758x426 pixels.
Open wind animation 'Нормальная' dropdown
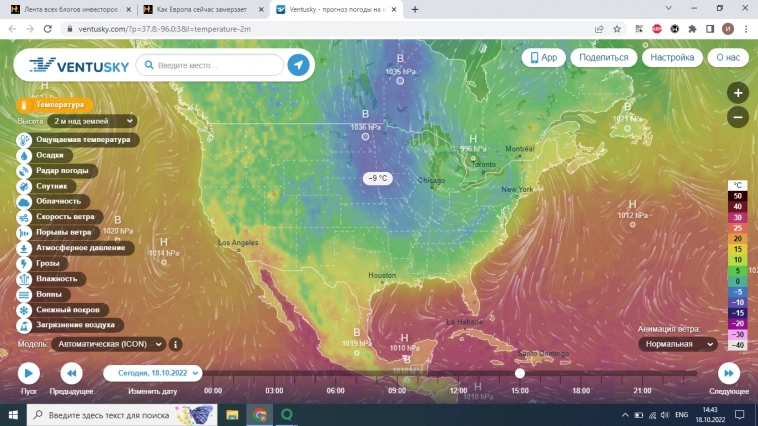click(x=678, y=344)
